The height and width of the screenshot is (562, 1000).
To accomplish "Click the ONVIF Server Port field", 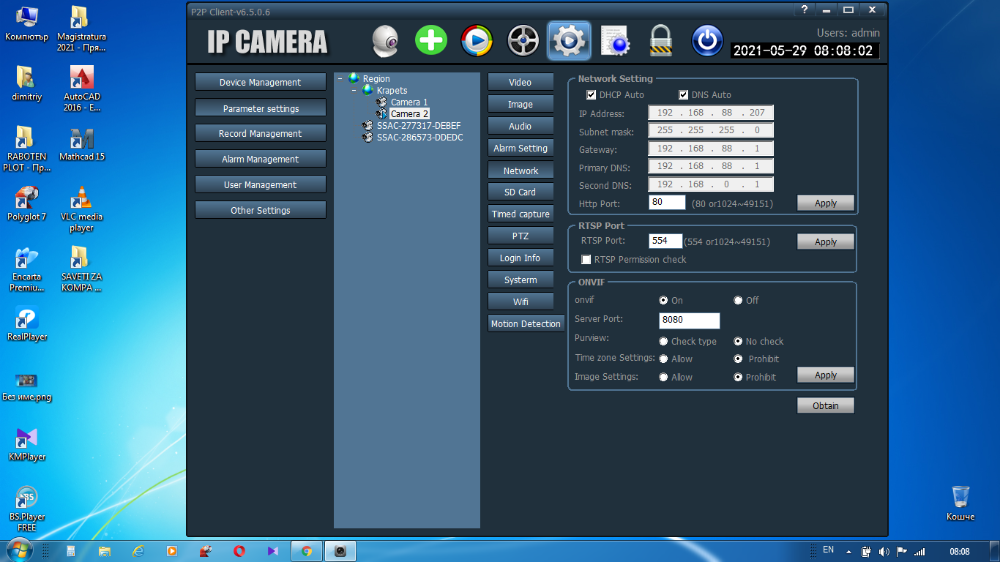I will coord(689,320).
